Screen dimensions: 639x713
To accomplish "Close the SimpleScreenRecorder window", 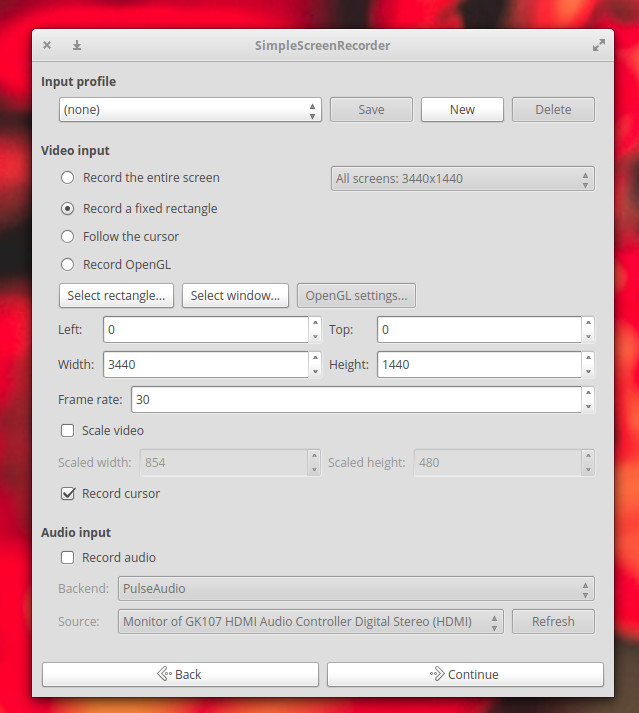I will [x=47, y=45].
